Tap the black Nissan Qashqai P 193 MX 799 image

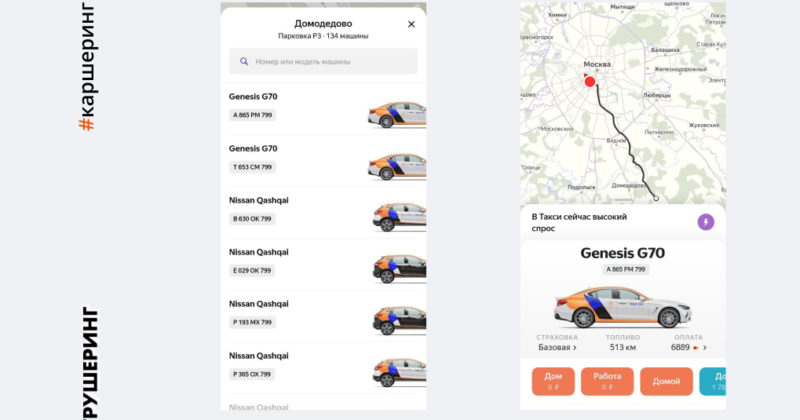pyautogui.click(x=399, y=320)
